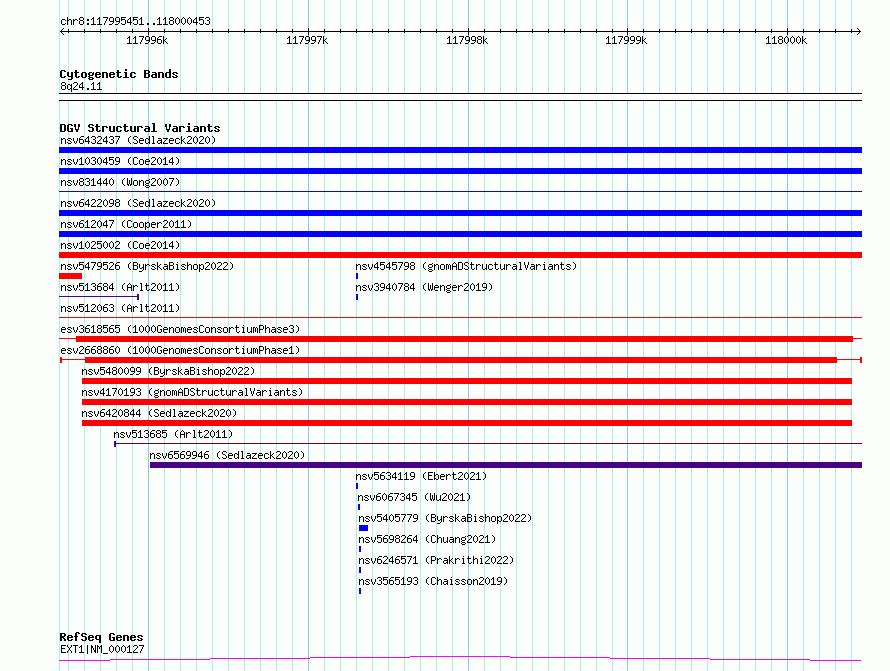The height and width of the screenshot is (671, 890).
Task: Click the red bar under nsv1025002 (Coe2014)
Action: click(x=460, y=255)
